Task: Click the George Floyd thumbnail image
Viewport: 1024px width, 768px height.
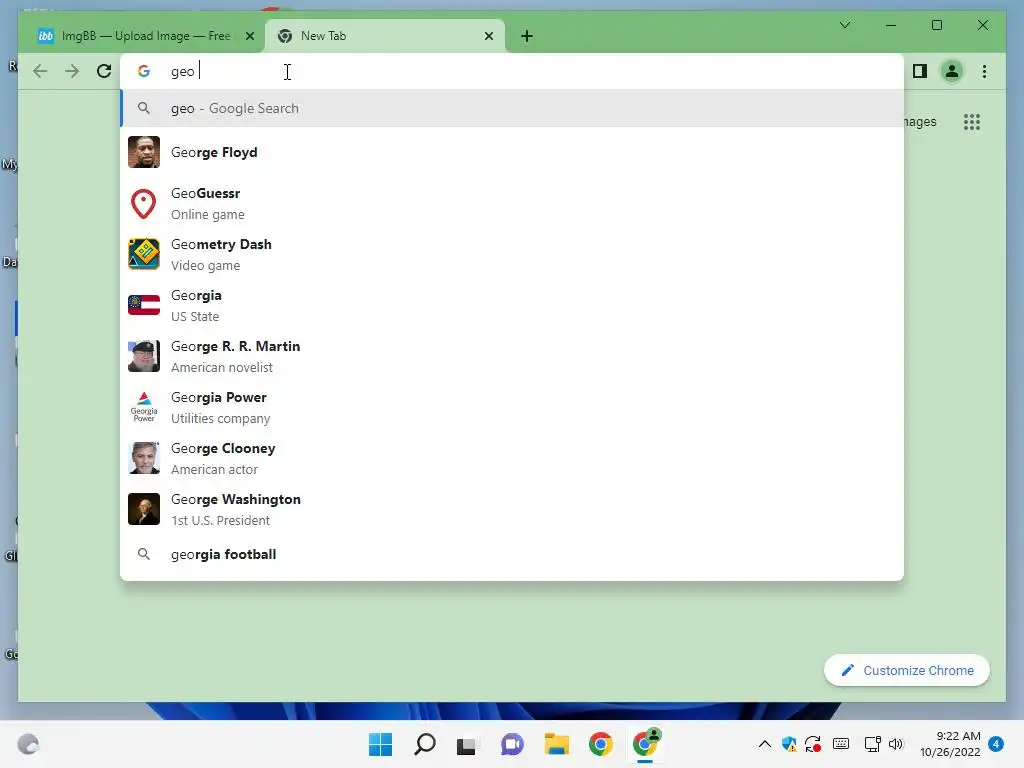Action: click(144, 152)
